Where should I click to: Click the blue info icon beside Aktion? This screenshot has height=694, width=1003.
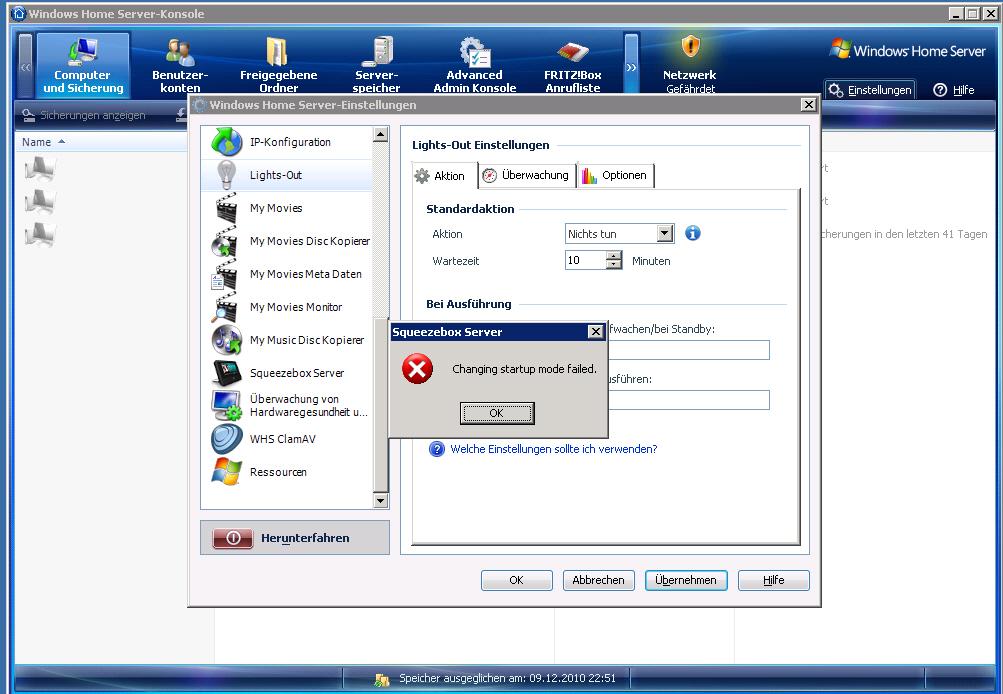tap(693, 233)
